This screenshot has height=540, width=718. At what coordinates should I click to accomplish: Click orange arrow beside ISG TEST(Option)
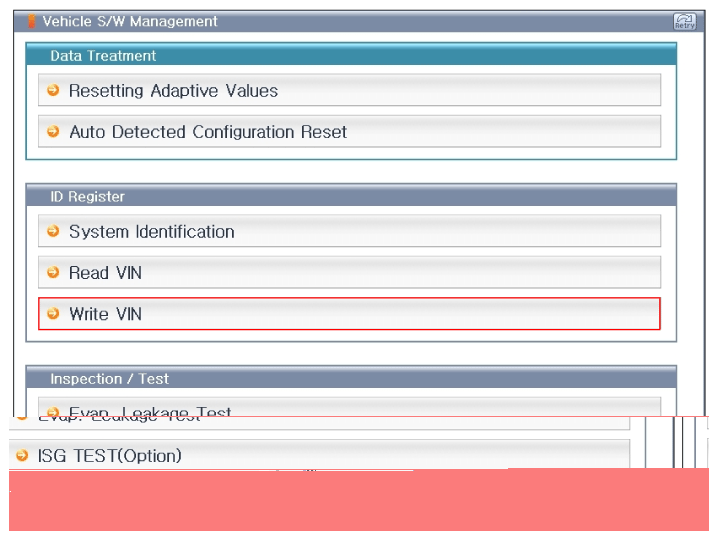pos(22,455)
